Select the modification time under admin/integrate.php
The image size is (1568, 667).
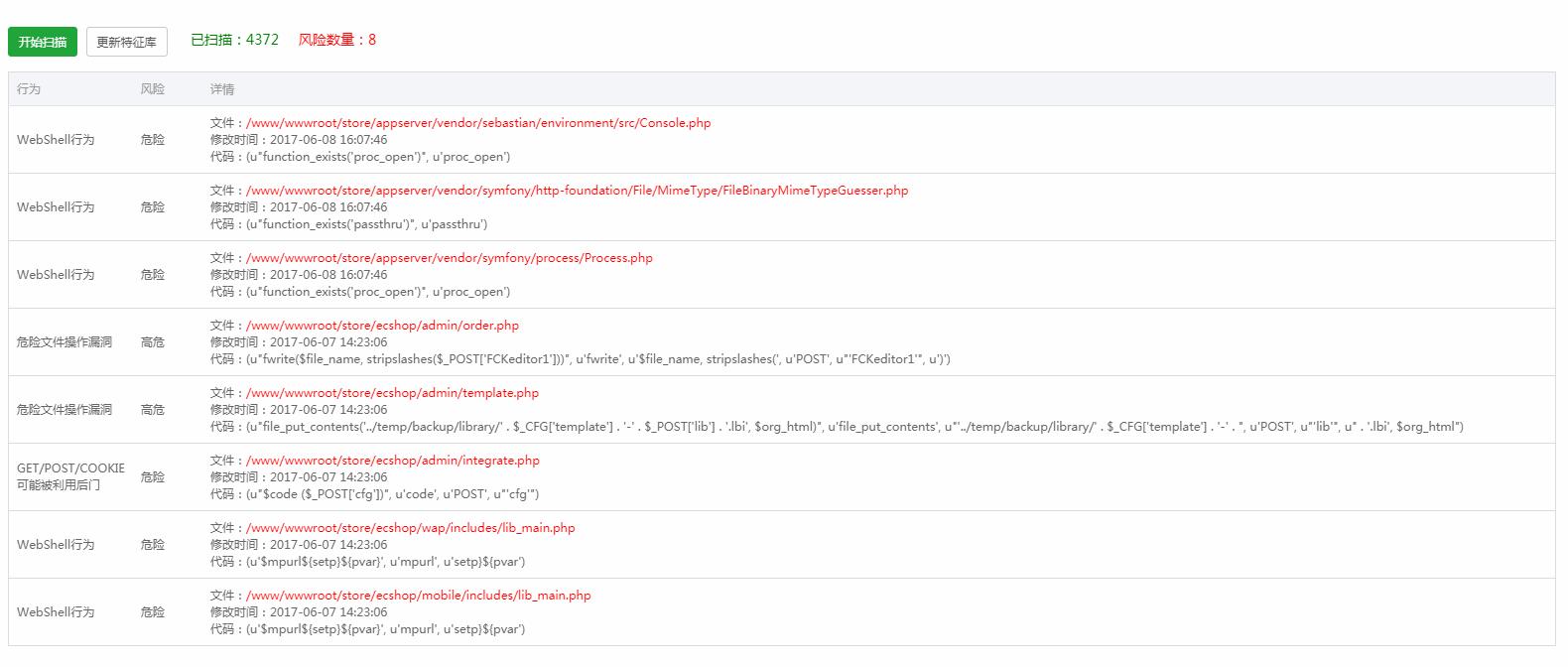click(299, 477)
